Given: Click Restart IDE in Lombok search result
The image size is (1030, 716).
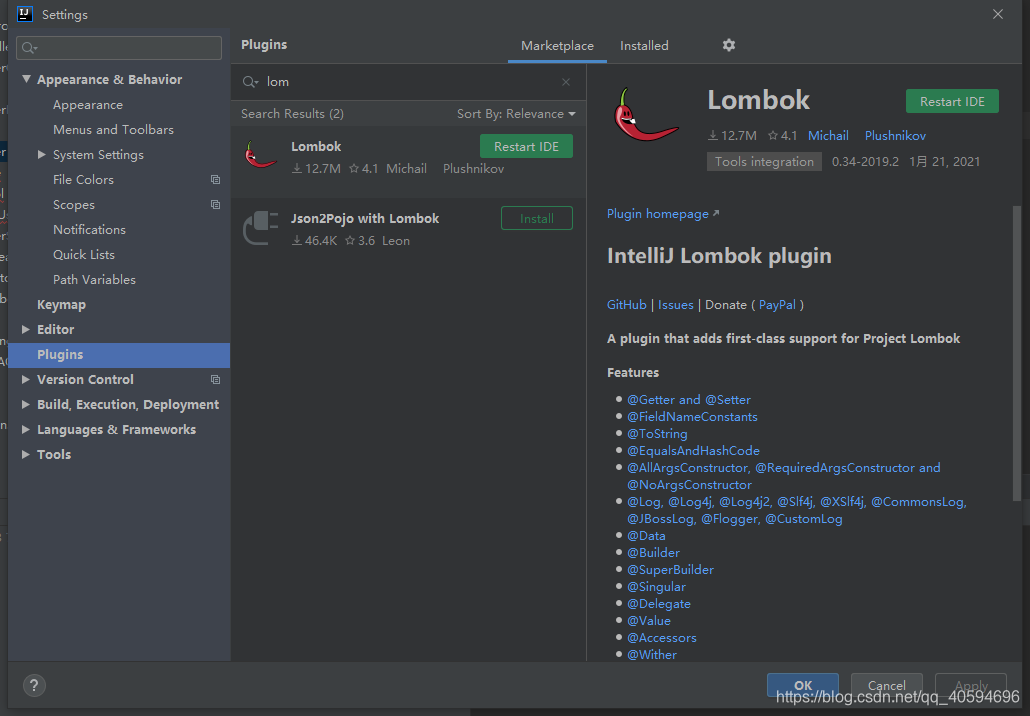Looking at the screenshot, I should [x=526, y=146].
